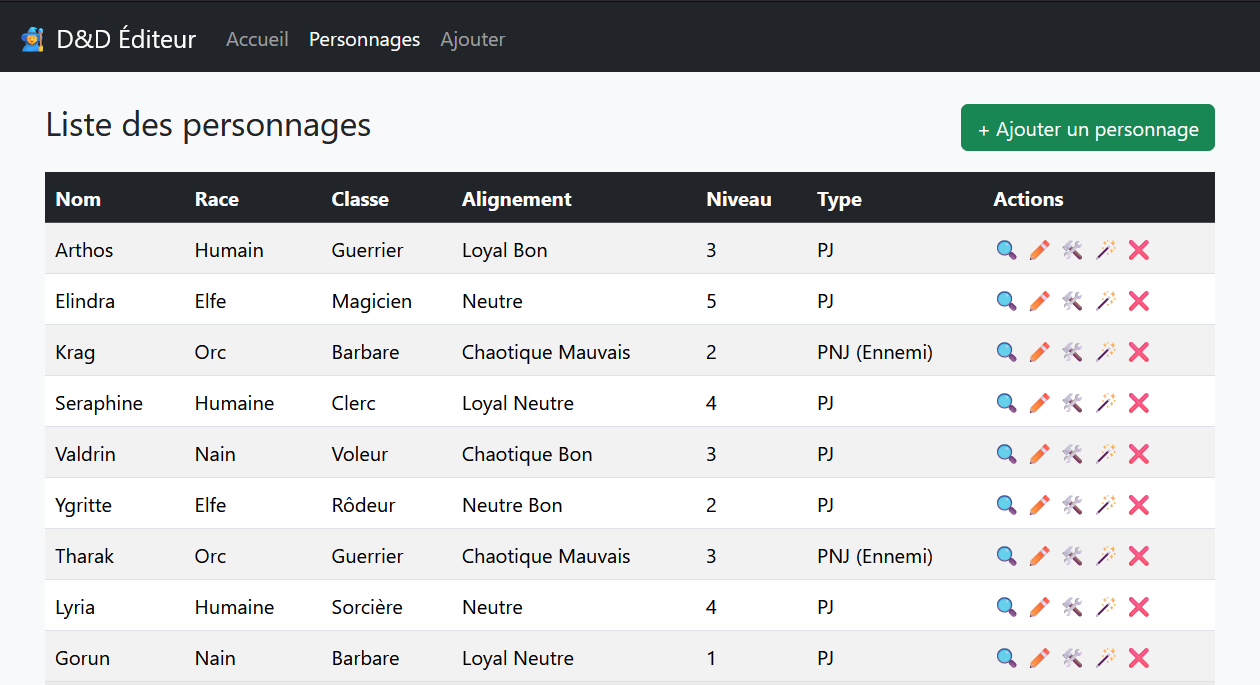Click the Nom column header
This screenshot has width=1260, height=685.
click(x=78, y=199)
